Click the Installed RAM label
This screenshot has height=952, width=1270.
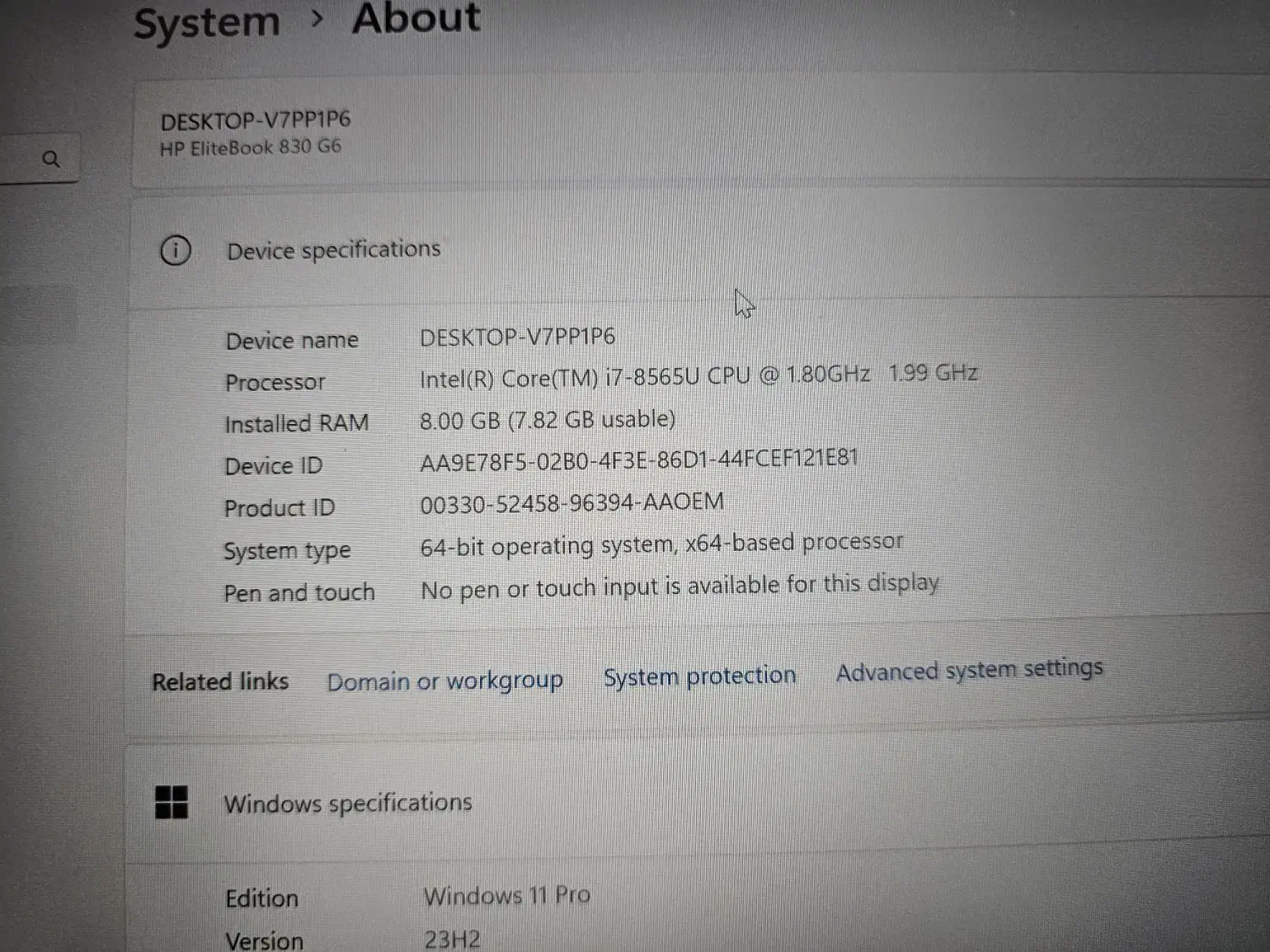[296, 423]
